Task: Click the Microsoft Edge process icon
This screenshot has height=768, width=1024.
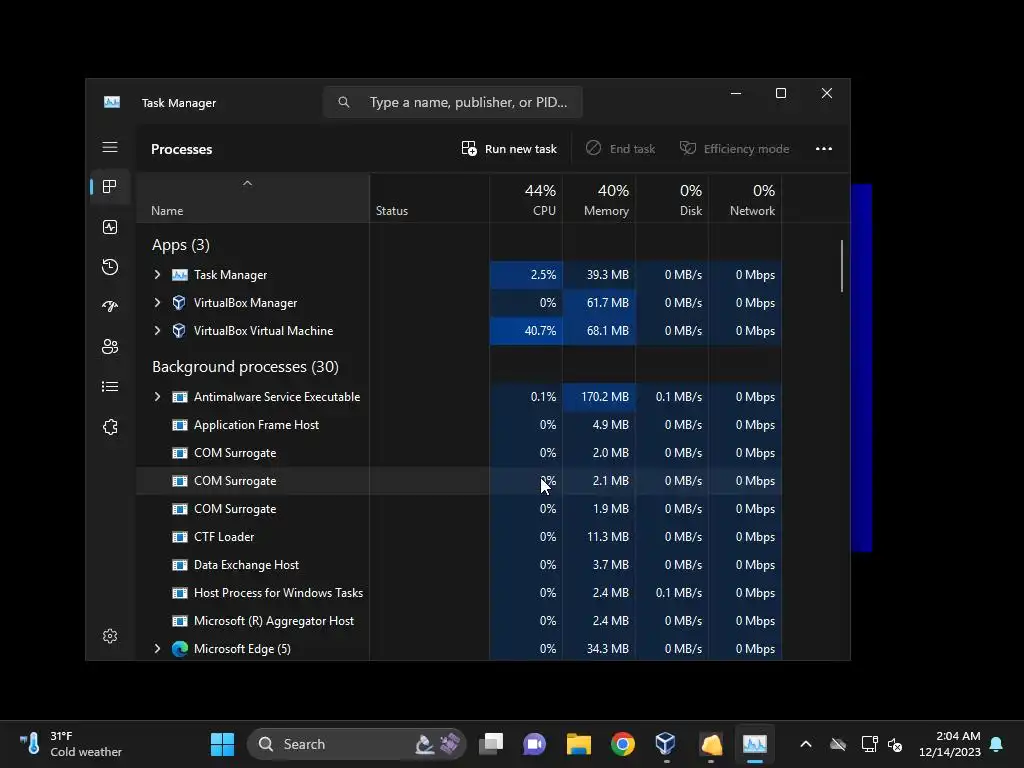Action: point(180,648)
